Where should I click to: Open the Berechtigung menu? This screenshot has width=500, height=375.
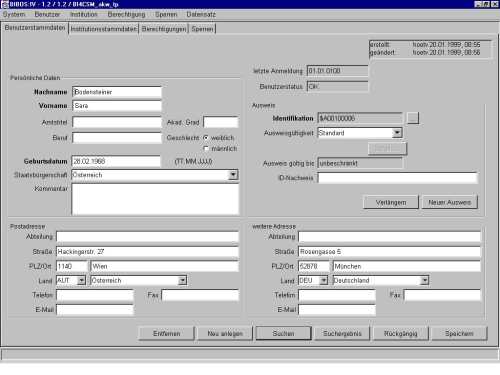pos(126,15)
